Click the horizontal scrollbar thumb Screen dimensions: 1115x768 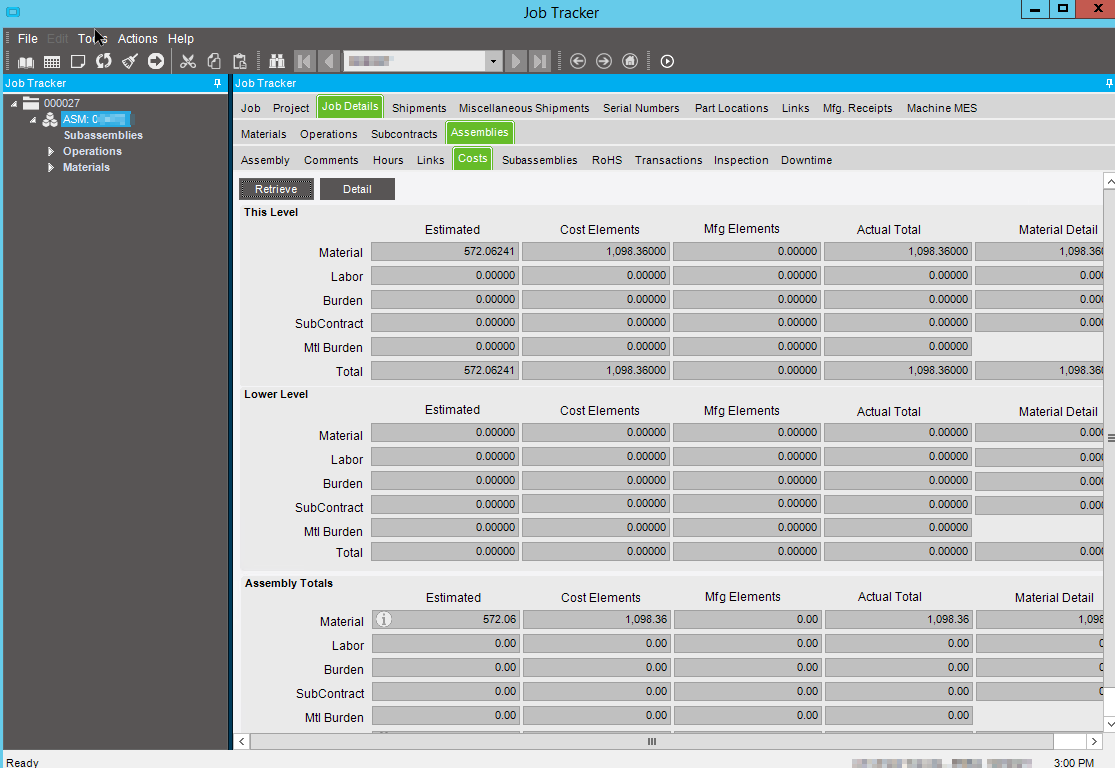click(x=651, y=742)
